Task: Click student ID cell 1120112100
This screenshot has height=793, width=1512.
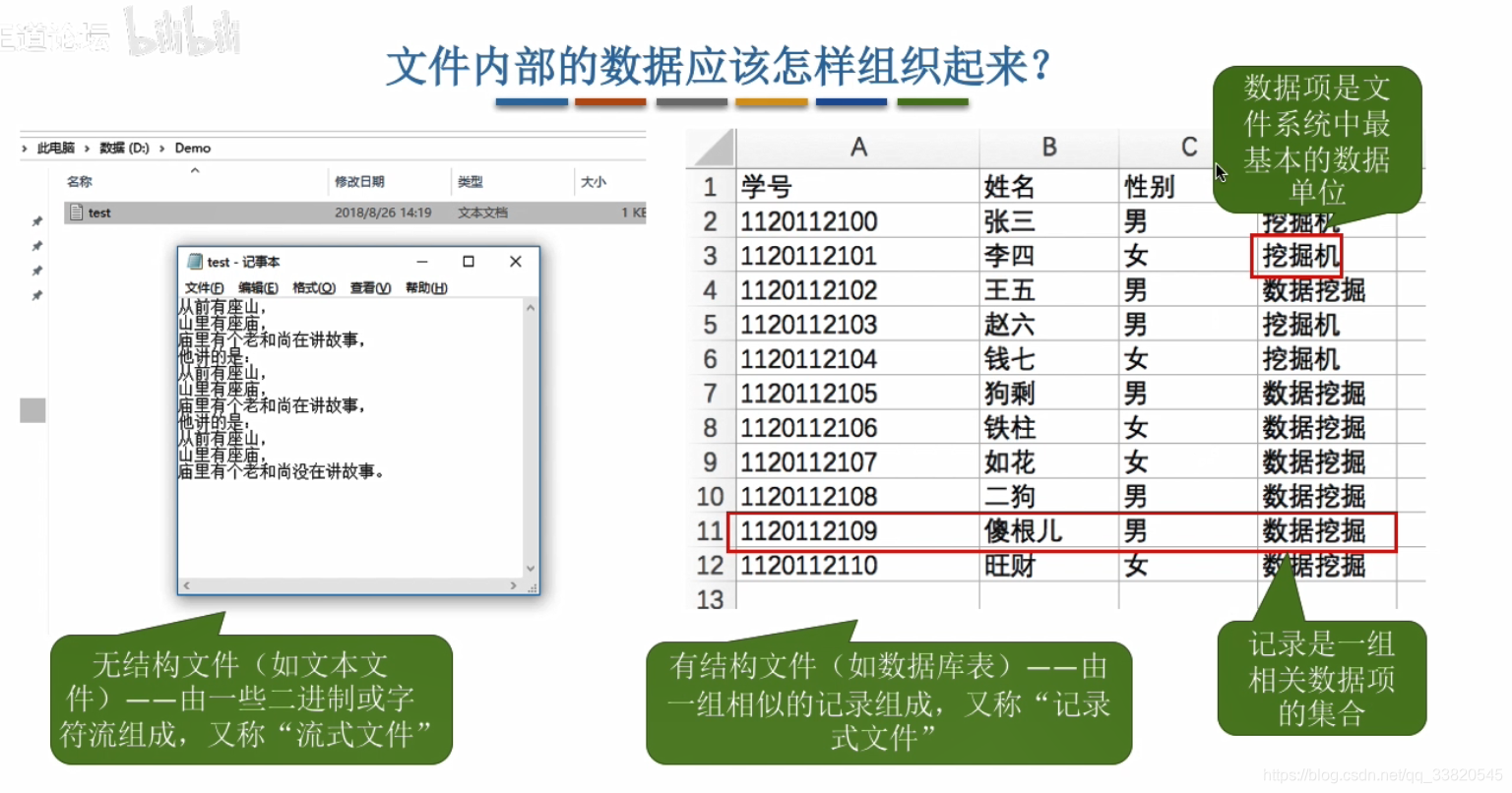Action: point(858,221)
